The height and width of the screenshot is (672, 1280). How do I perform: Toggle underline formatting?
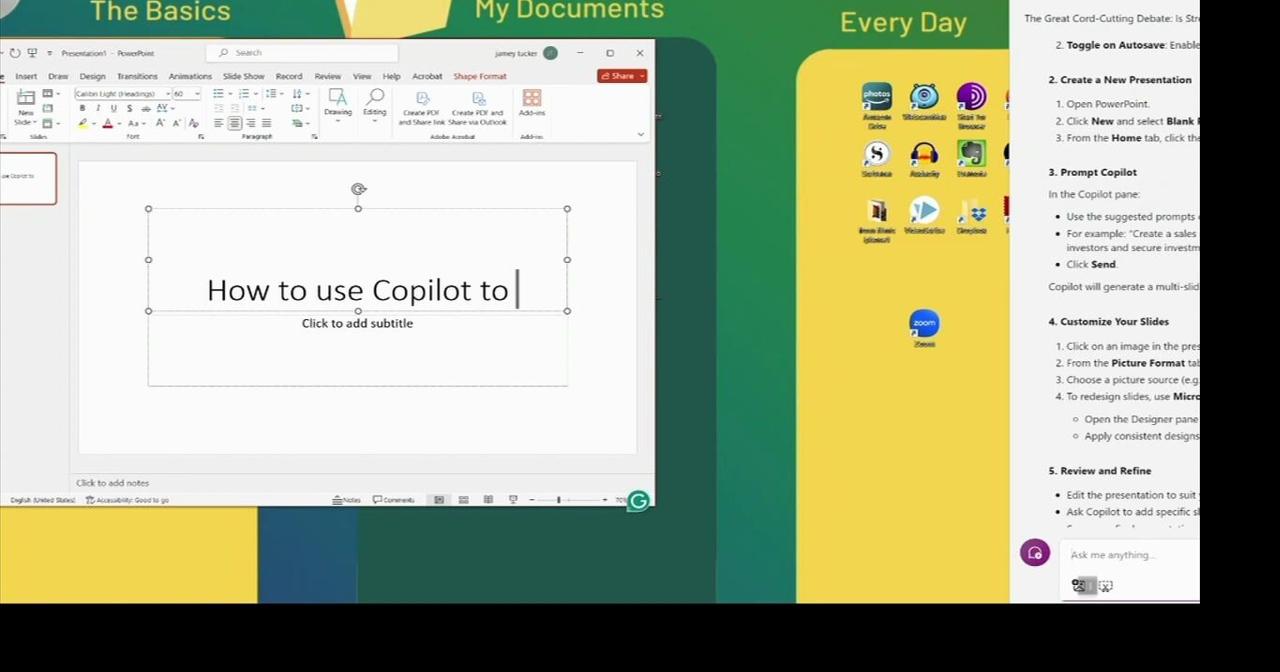pyautogui.click(x=113, y=108)
